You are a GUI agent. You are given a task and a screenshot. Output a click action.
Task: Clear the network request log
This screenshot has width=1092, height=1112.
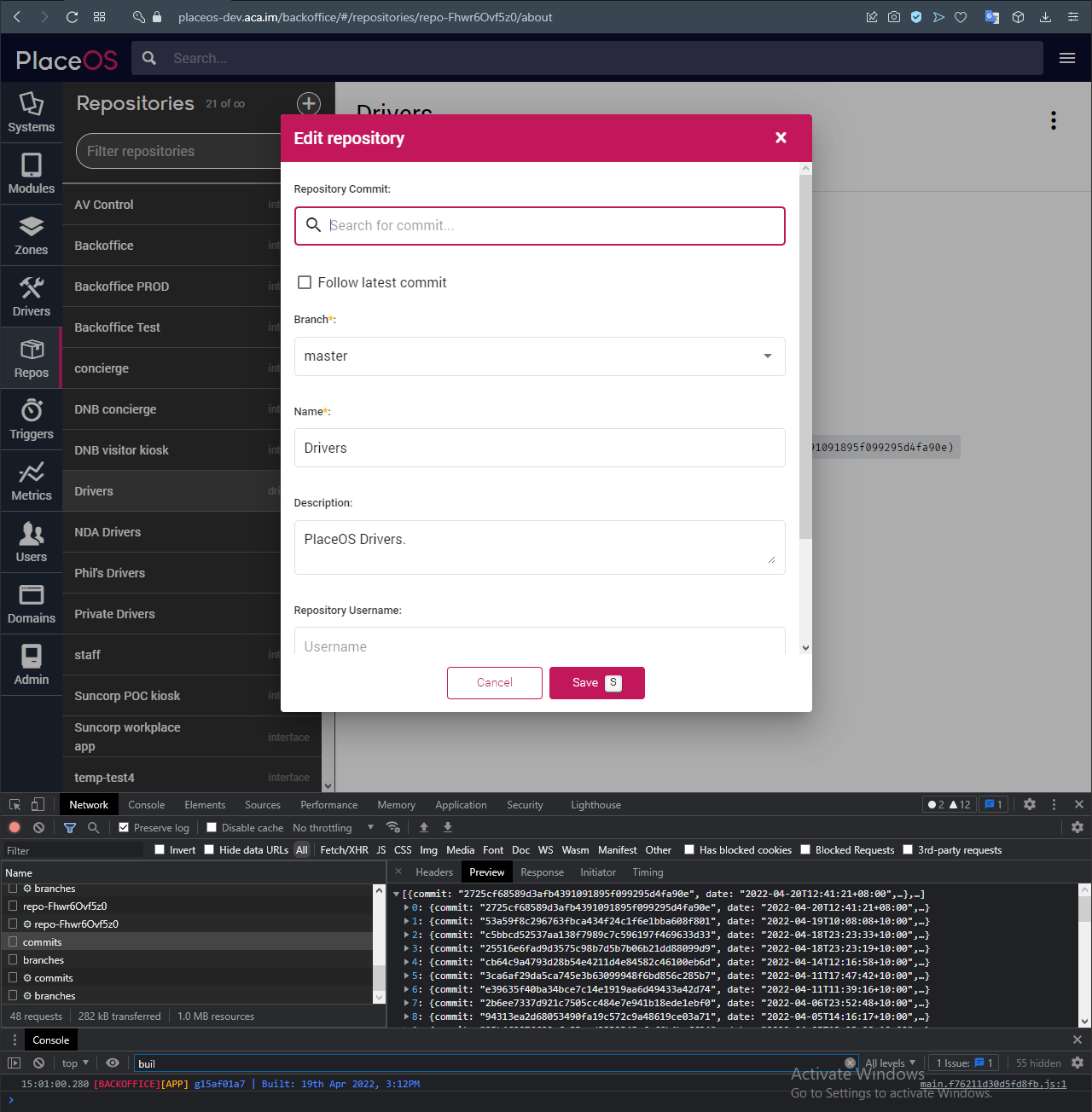point(38,827)
